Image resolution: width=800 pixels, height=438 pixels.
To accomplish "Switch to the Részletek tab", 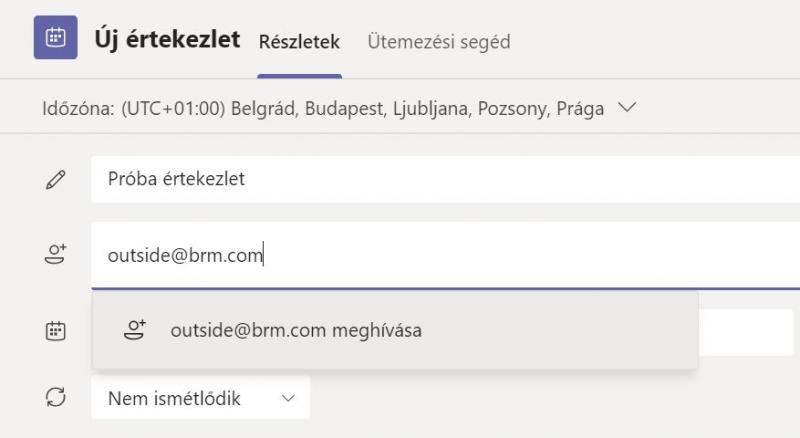I will pos(299,42).
